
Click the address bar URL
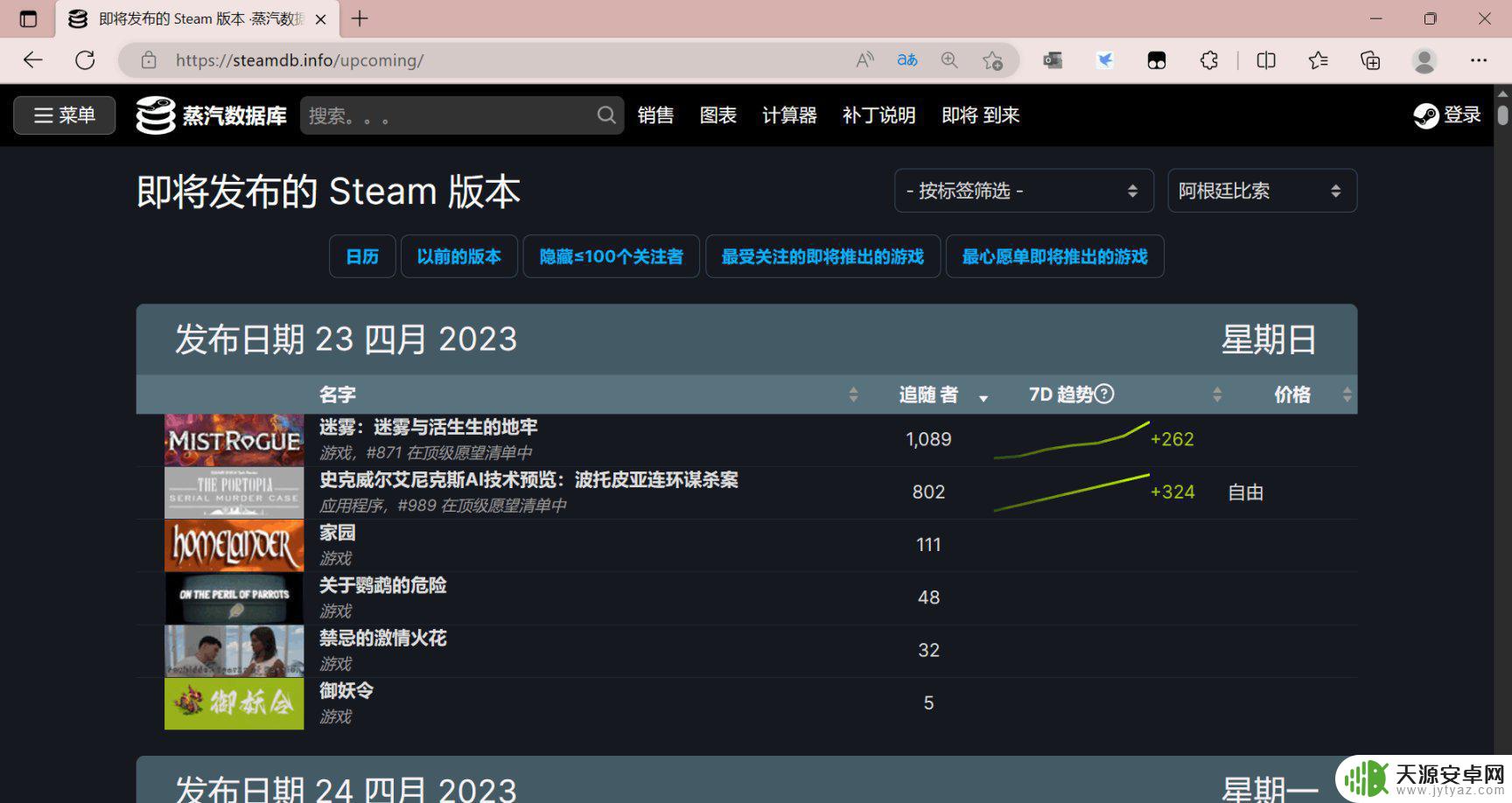(299, 60)
